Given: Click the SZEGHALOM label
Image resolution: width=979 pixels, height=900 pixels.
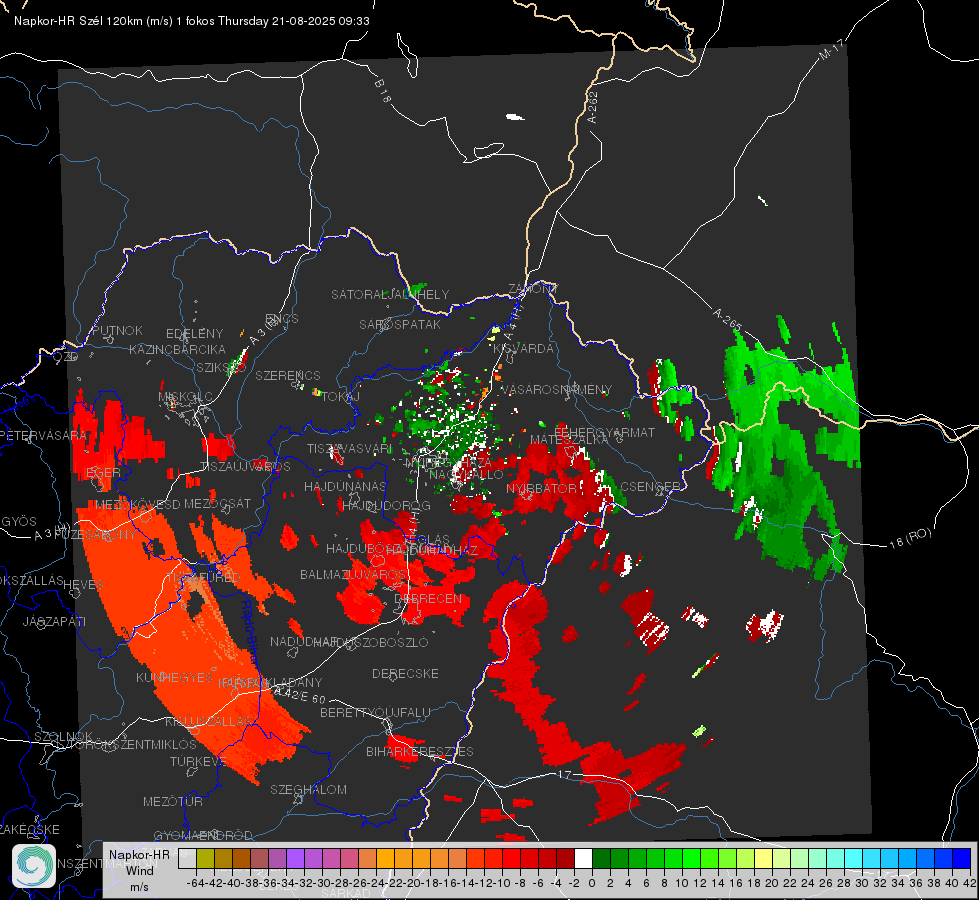Looking at the screenshot, I should (x=308, y=789).
